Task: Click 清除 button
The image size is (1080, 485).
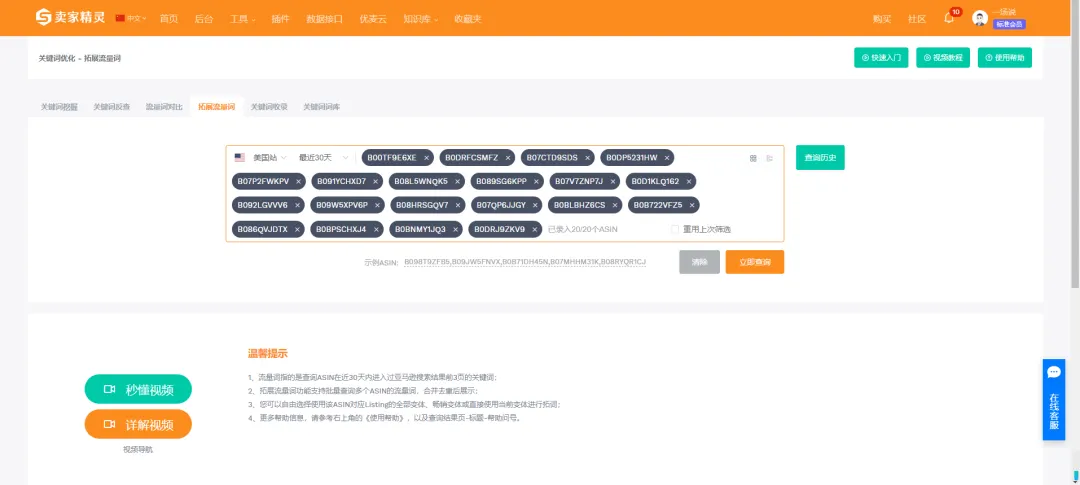Action: click(699, 262)
